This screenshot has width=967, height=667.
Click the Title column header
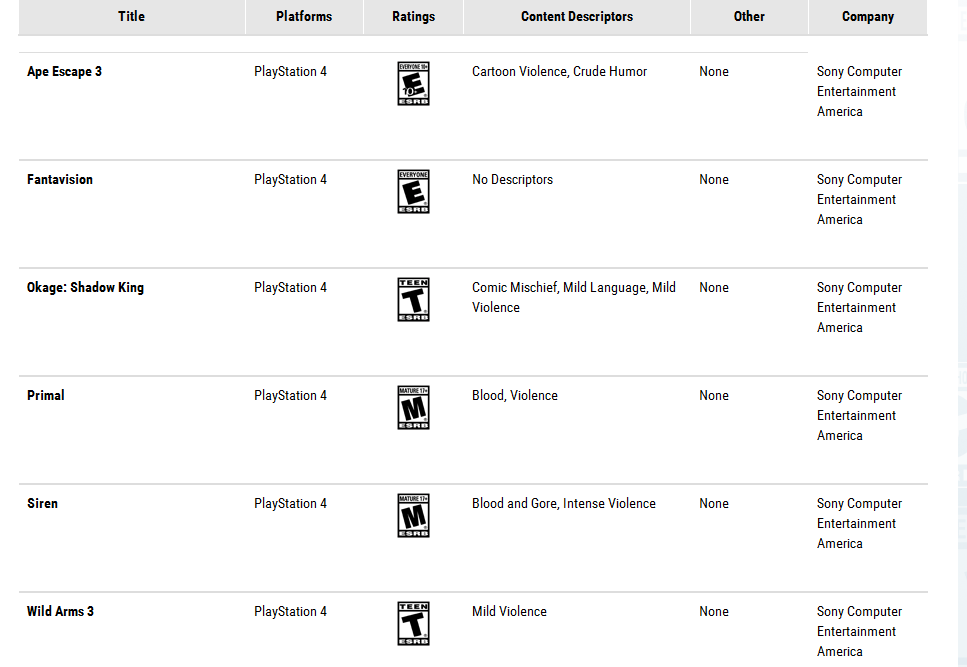[x=131, y=17]
